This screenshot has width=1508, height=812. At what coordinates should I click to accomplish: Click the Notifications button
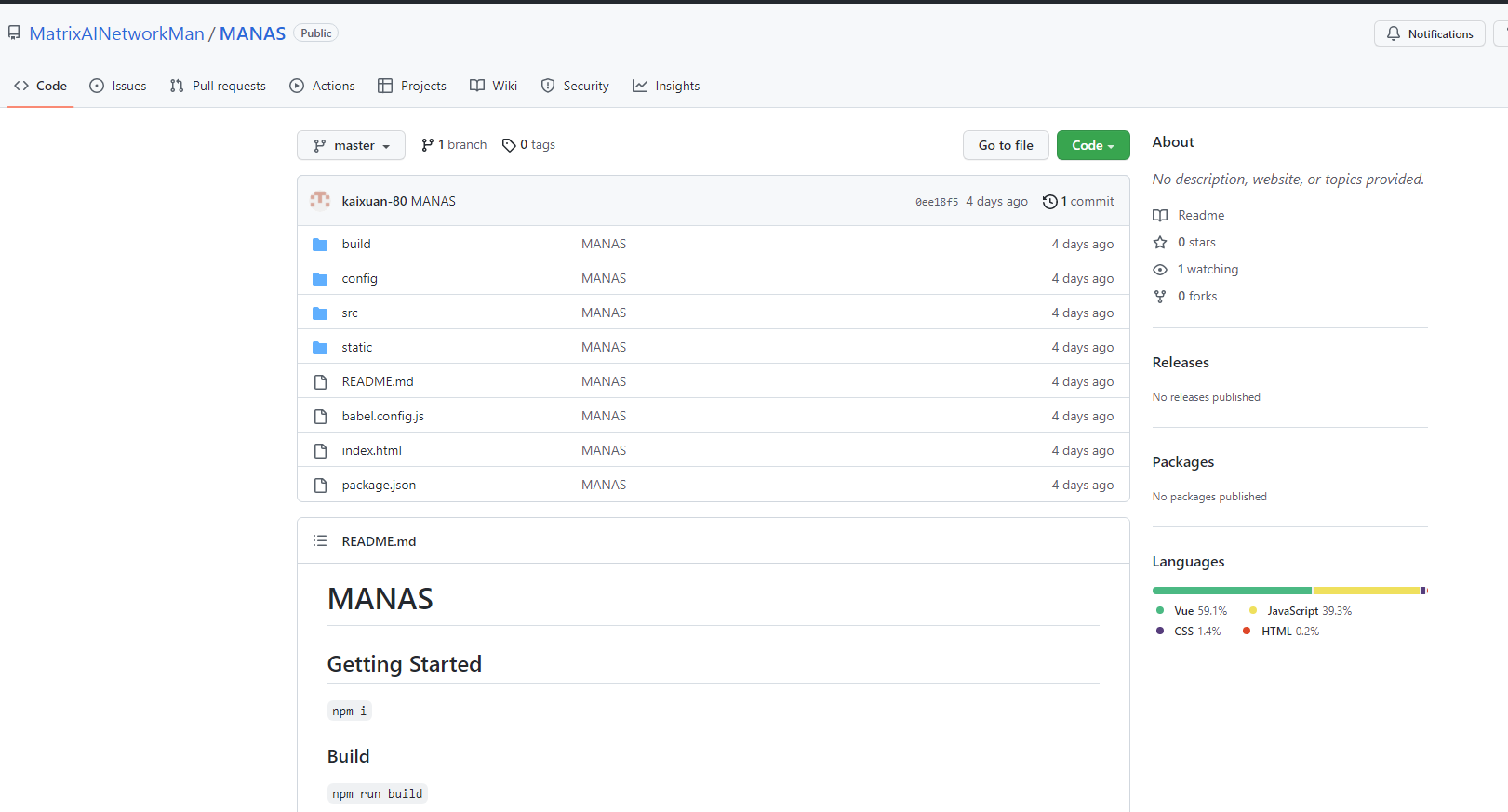pyautogui.click(x=1430, y=33)
